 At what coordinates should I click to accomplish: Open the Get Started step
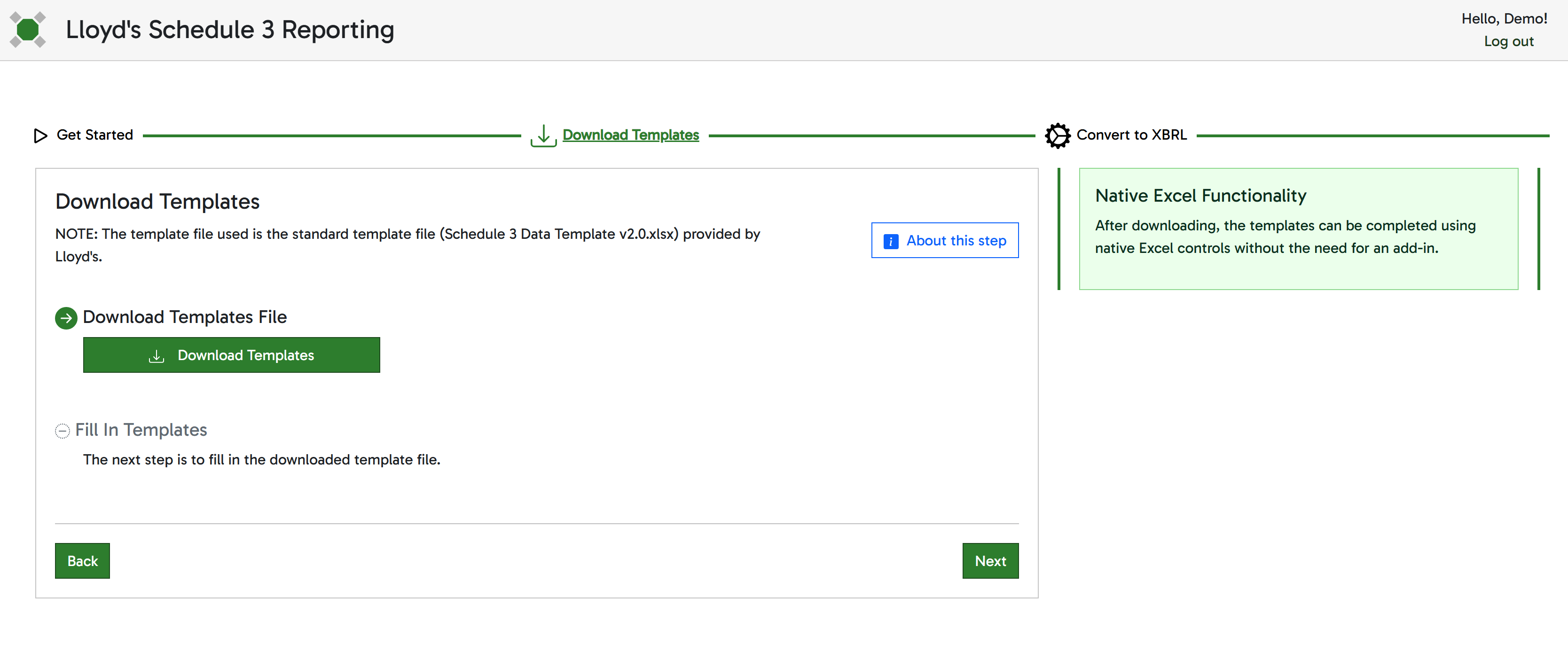[x=94, y=134]
